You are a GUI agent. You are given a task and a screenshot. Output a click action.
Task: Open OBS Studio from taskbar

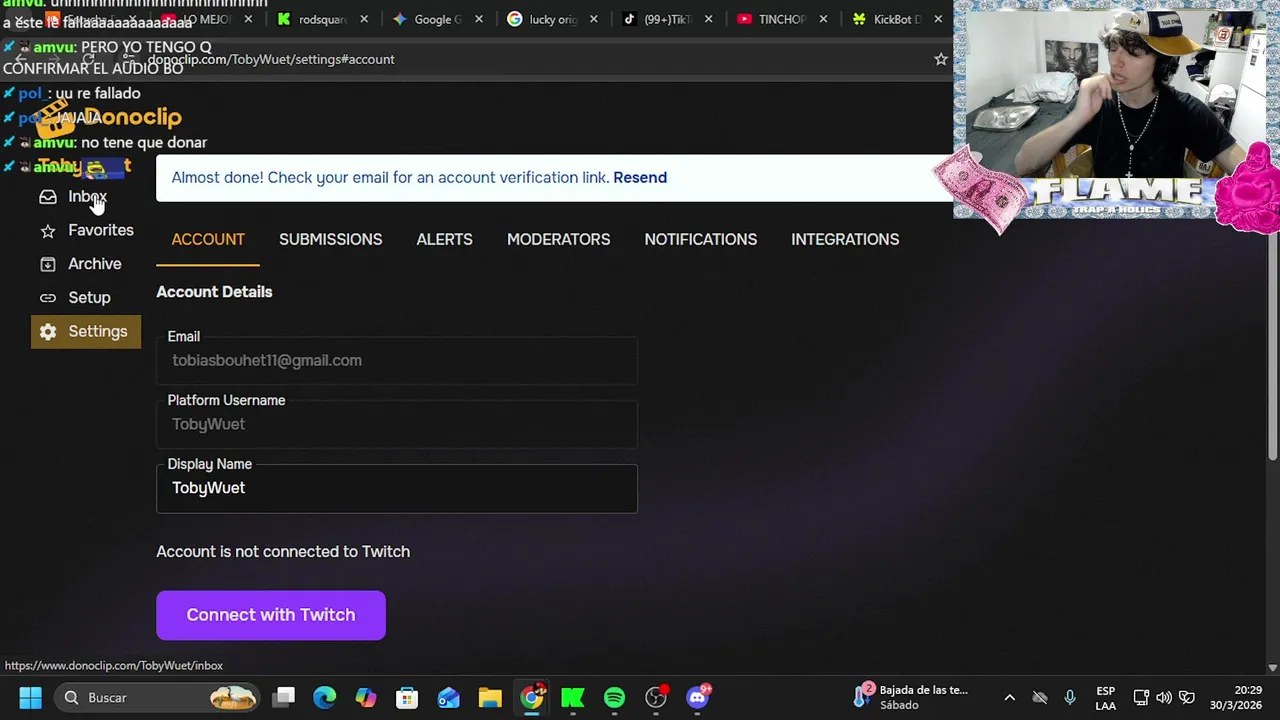pyautogui.click(x=656, y=697)
